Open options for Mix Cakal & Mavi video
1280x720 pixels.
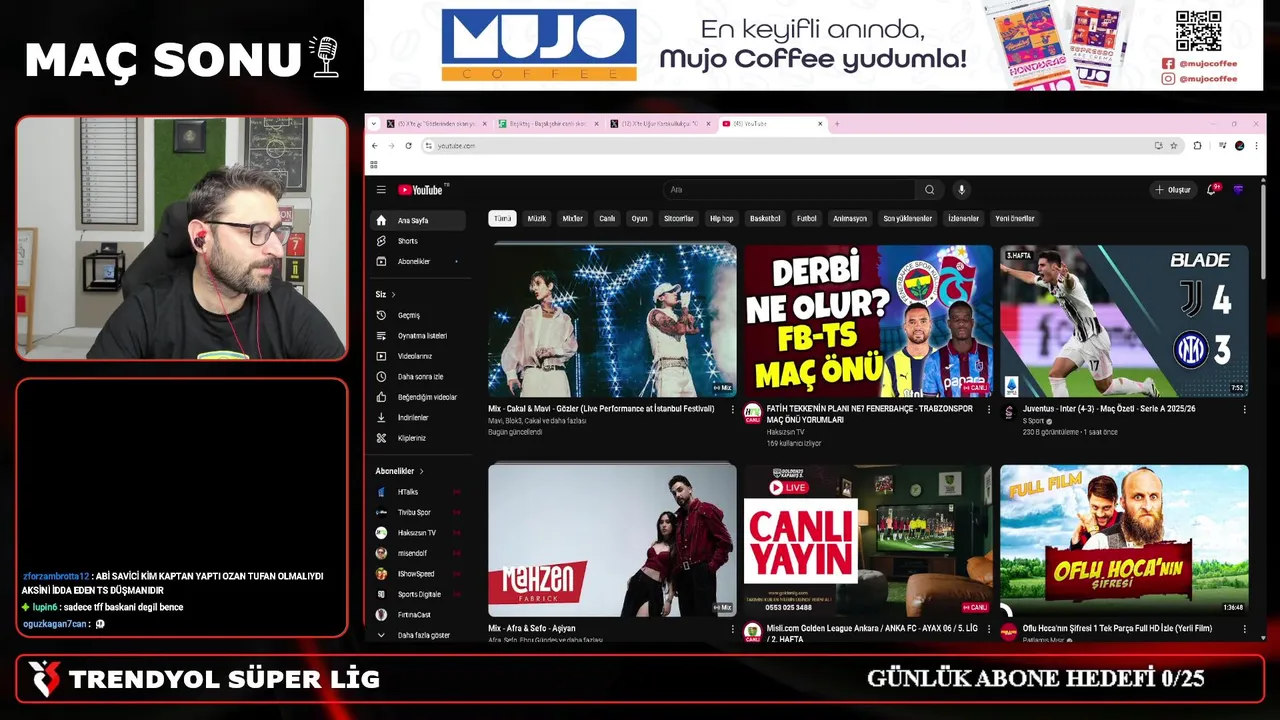tap(732, 409)
